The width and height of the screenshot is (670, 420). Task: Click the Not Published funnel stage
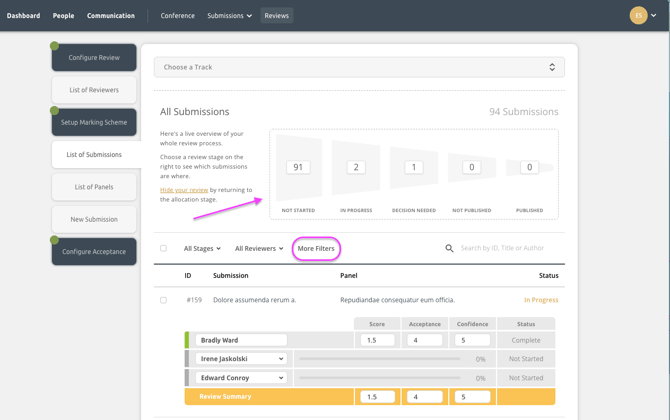click(x=472, y=168)
